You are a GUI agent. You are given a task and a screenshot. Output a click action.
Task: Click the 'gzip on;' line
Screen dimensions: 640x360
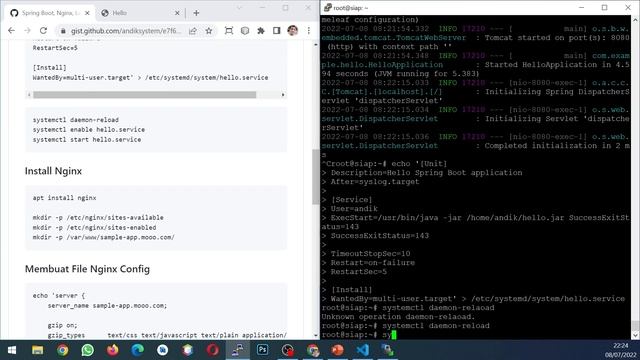click(x=62, y=325)
